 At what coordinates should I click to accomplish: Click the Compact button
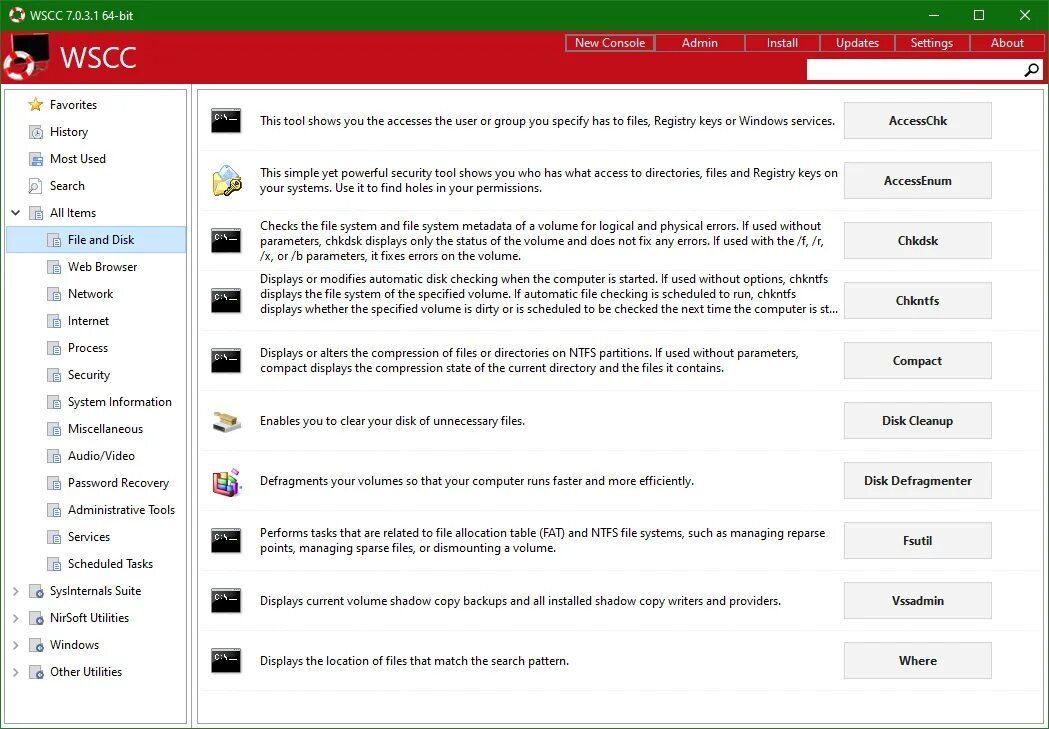click(917, 360)
